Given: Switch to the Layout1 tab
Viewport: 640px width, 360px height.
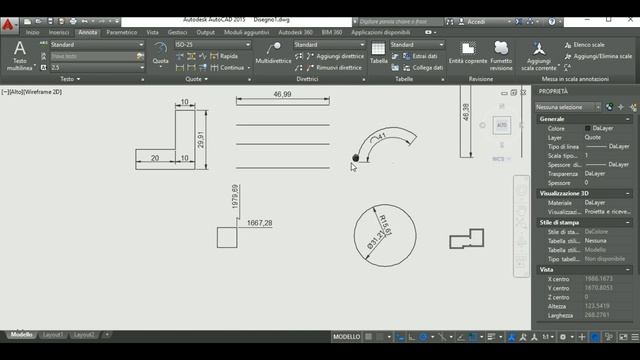Looking at the screenshot, I should point(53,335).
